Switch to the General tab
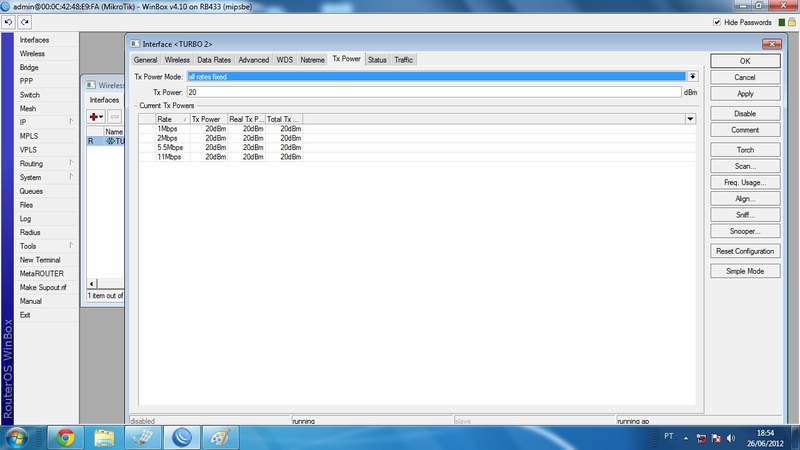 [145, 60]
